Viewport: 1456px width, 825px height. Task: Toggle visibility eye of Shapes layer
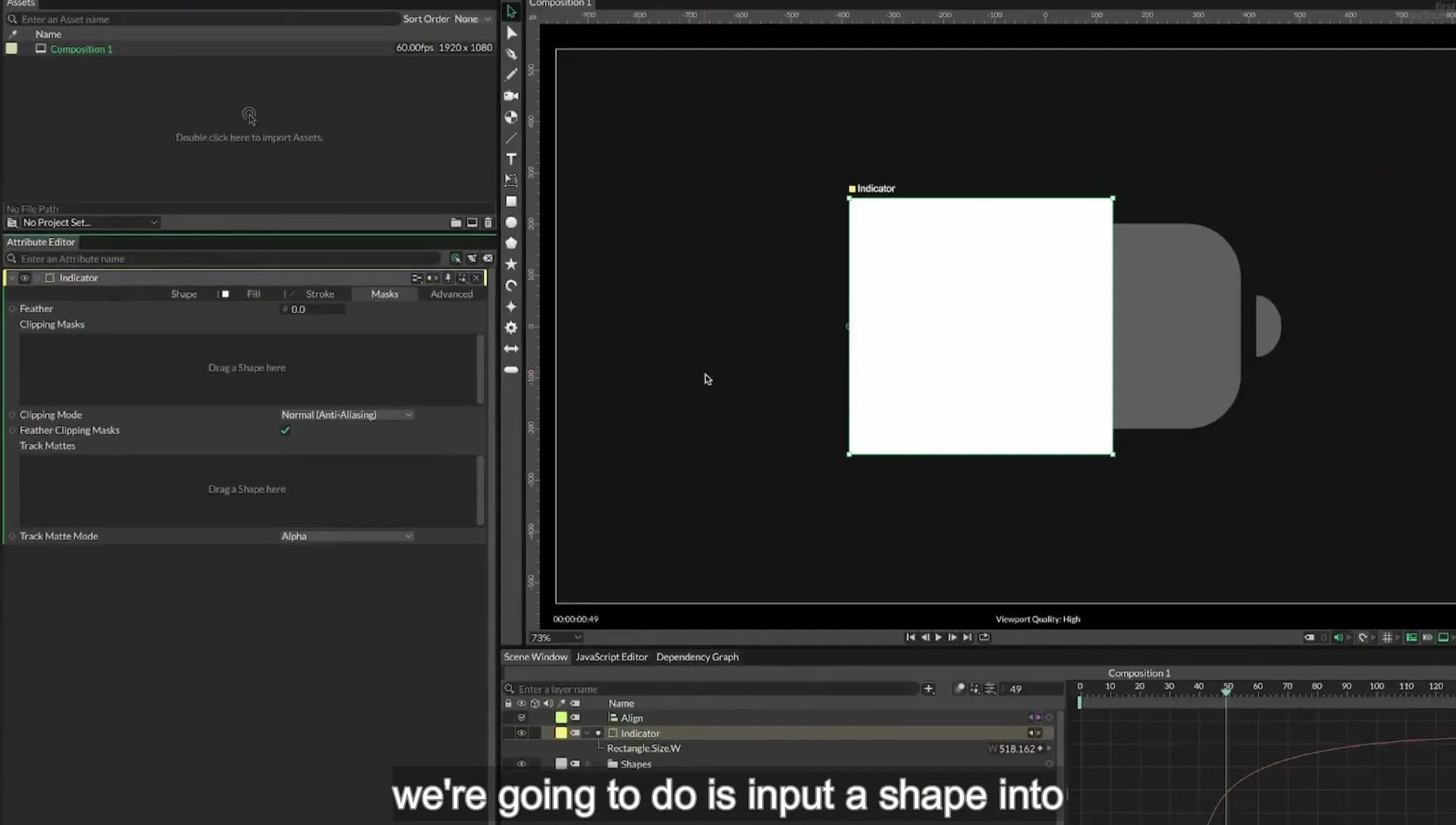(521, 764)
